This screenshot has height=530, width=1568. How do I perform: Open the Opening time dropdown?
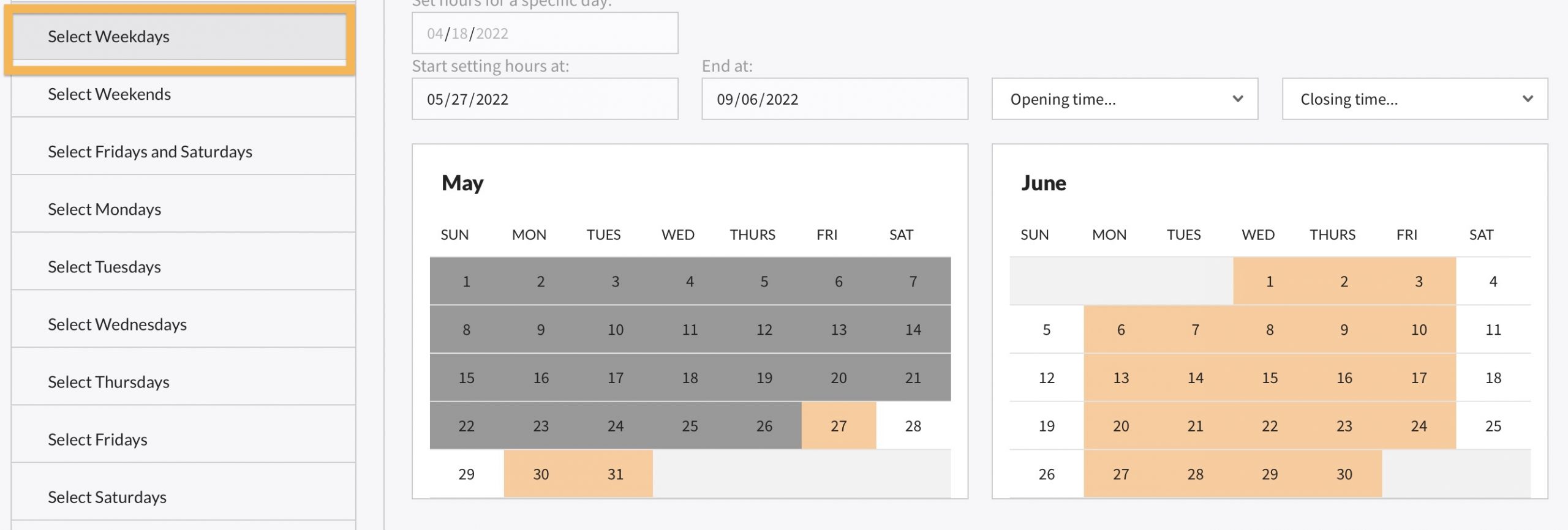point(1125,99)
